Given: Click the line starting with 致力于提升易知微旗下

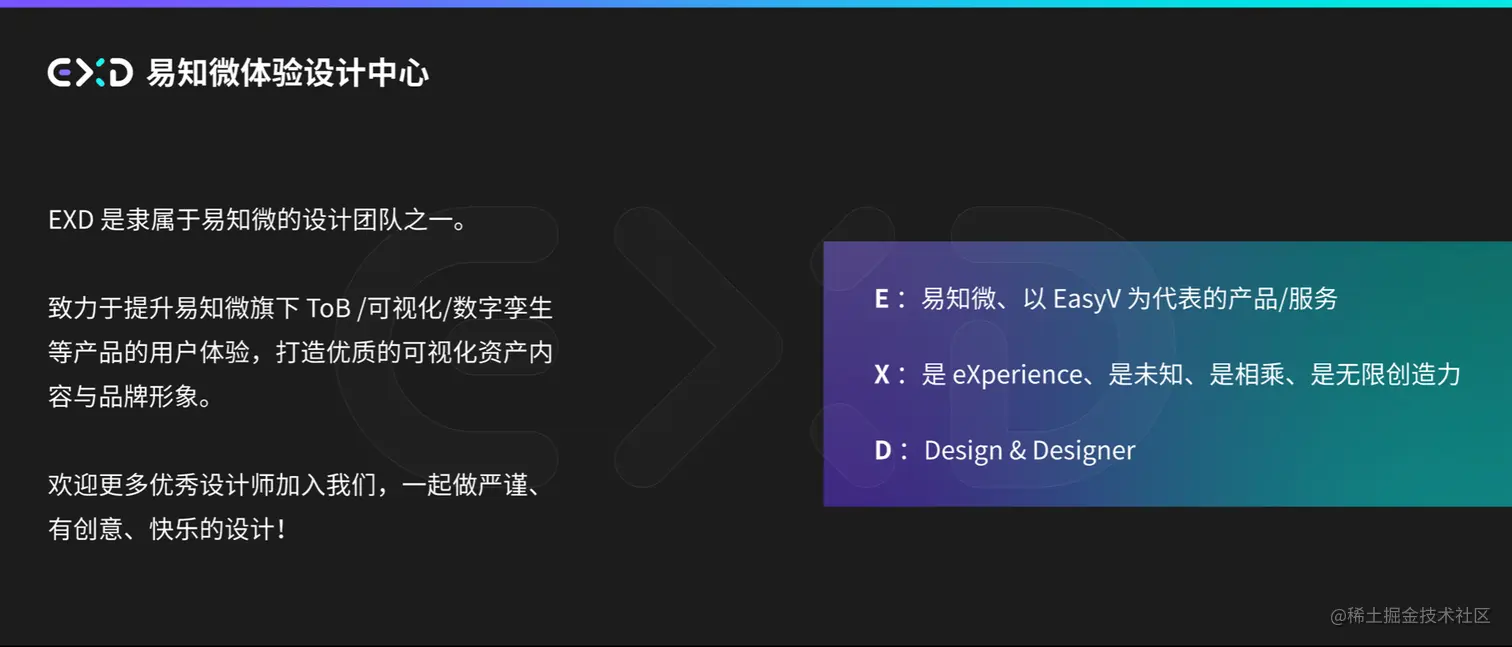Looking at the screenshot, I should [300, 308].
